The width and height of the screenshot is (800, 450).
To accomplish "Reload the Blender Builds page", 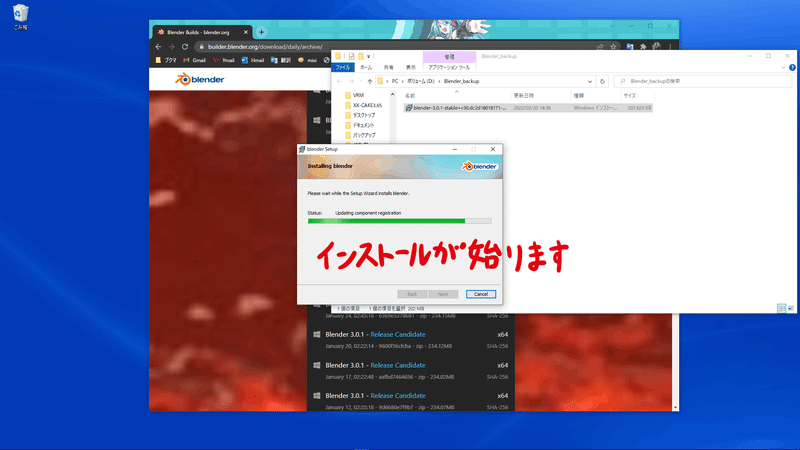I will point(185,46).
